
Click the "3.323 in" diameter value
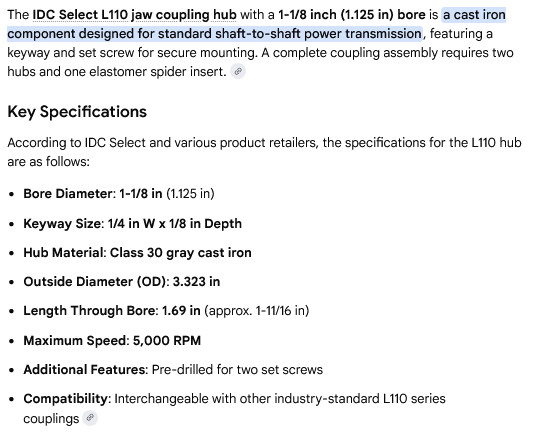[x=196, y=282]
